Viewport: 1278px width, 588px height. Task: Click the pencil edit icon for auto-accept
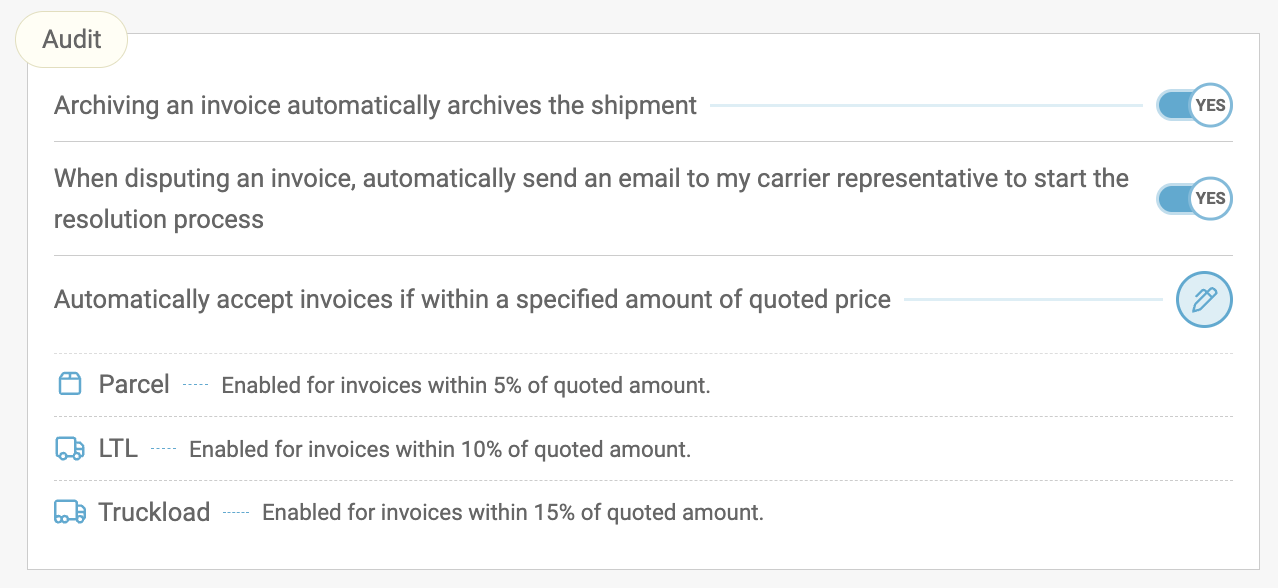(1204, 299)
